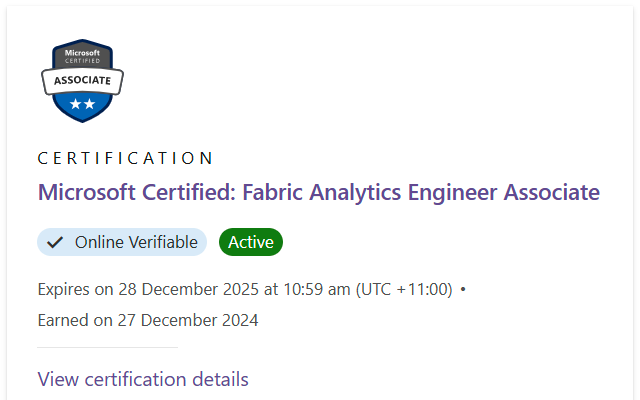Viewport: 640px width, 400px height.
Task: Click the blue lower section of the shield
Action: point(82,105)
